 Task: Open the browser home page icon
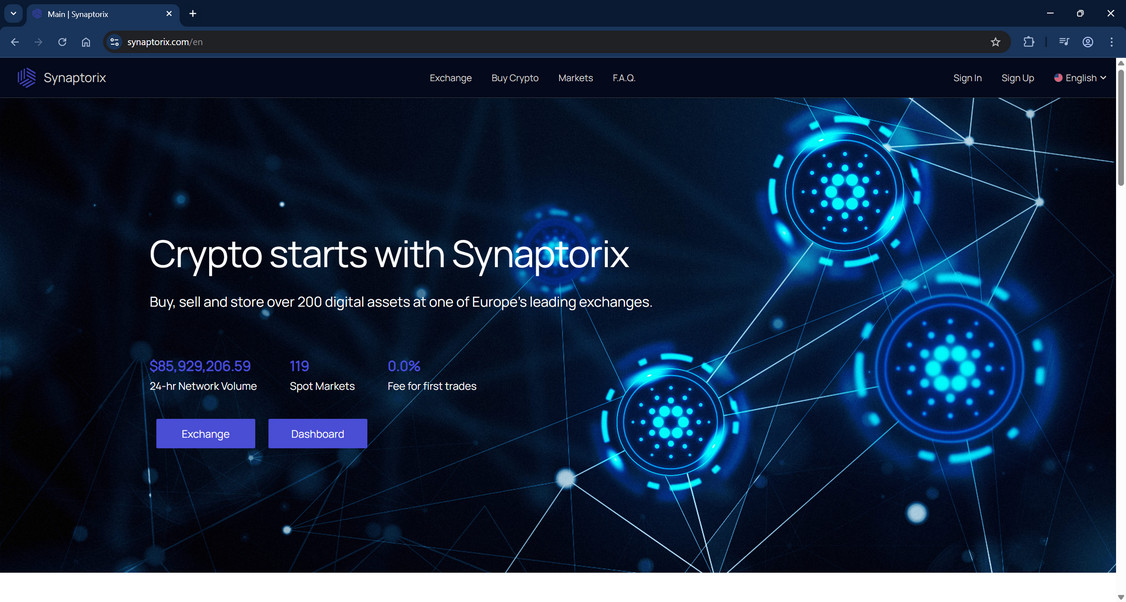(86, 42)
